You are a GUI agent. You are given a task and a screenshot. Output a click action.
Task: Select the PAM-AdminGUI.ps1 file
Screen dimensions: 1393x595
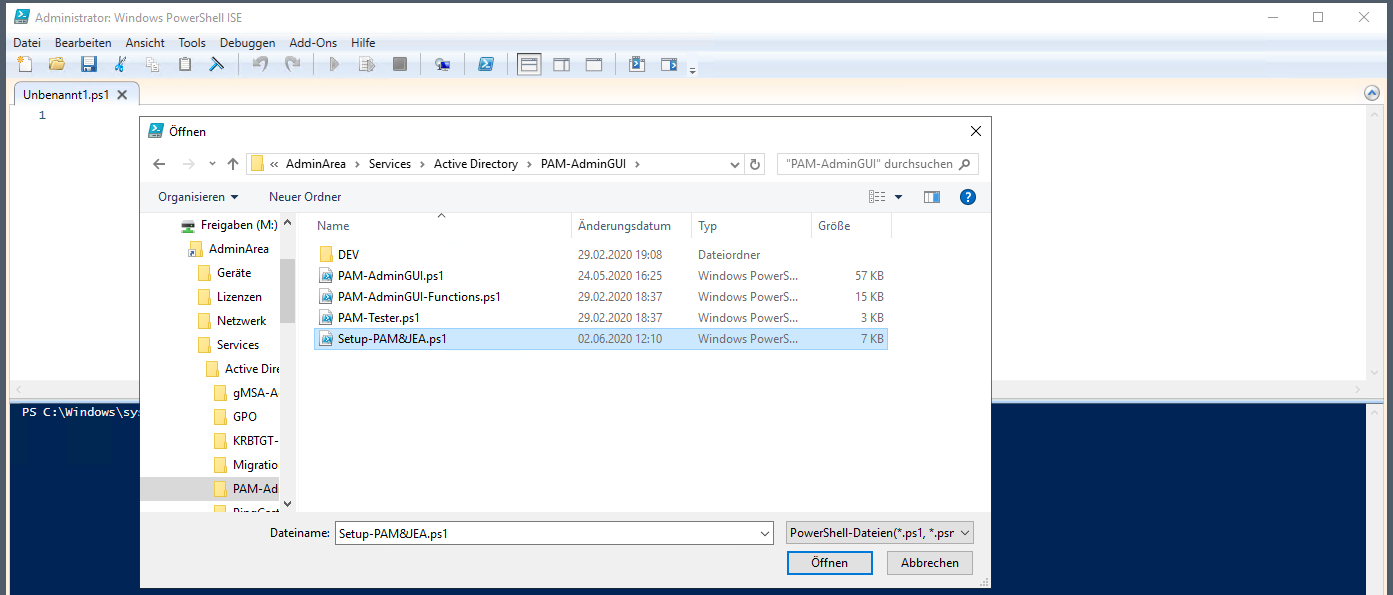(600, 276)
